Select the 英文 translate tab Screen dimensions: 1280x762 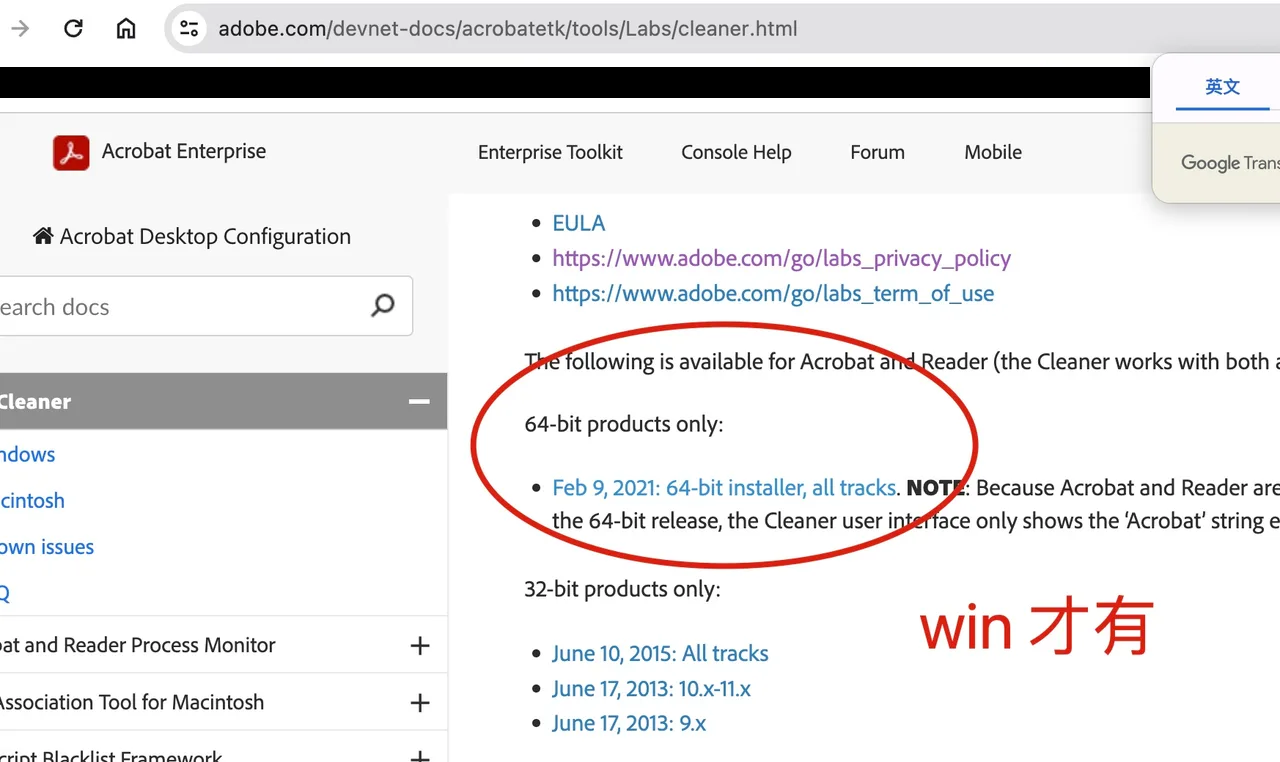coord(1222,87)
